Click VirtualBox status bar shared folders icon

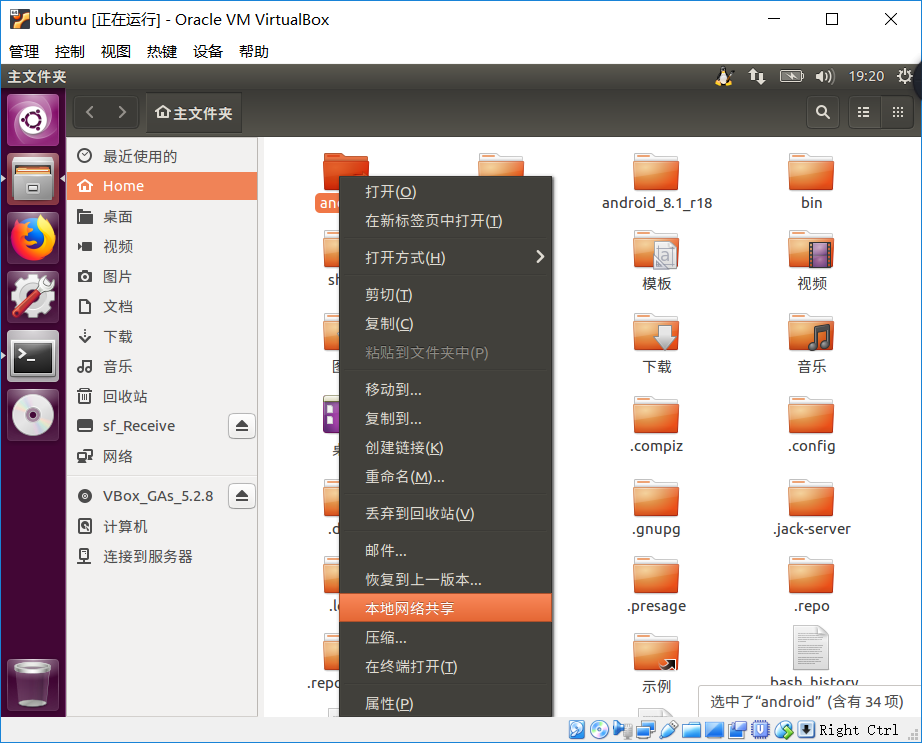point(692,729)
